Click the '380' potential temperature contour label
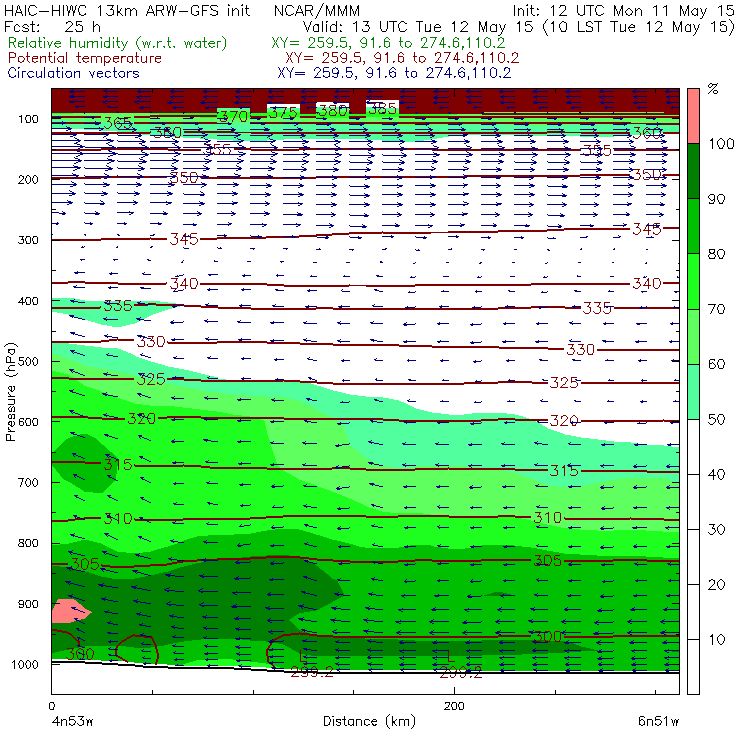The height and width of the screenshot is (740, 740). click(x=333, y=111)
